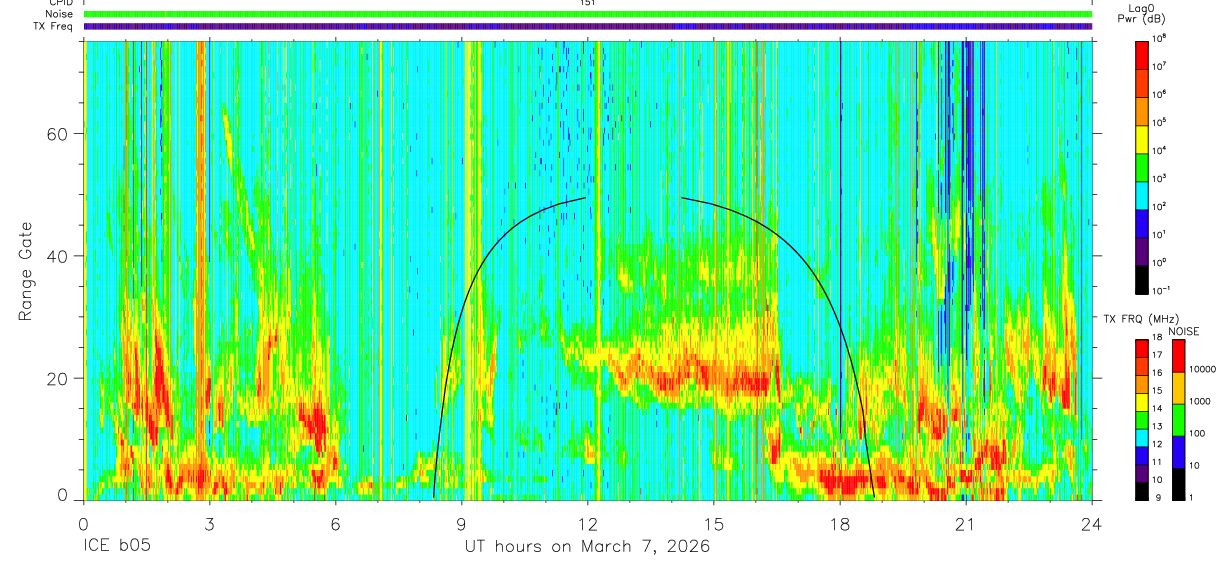
Task: Click the cyan segment of TX FRQ colorbar
Action: coord(1143,438)
